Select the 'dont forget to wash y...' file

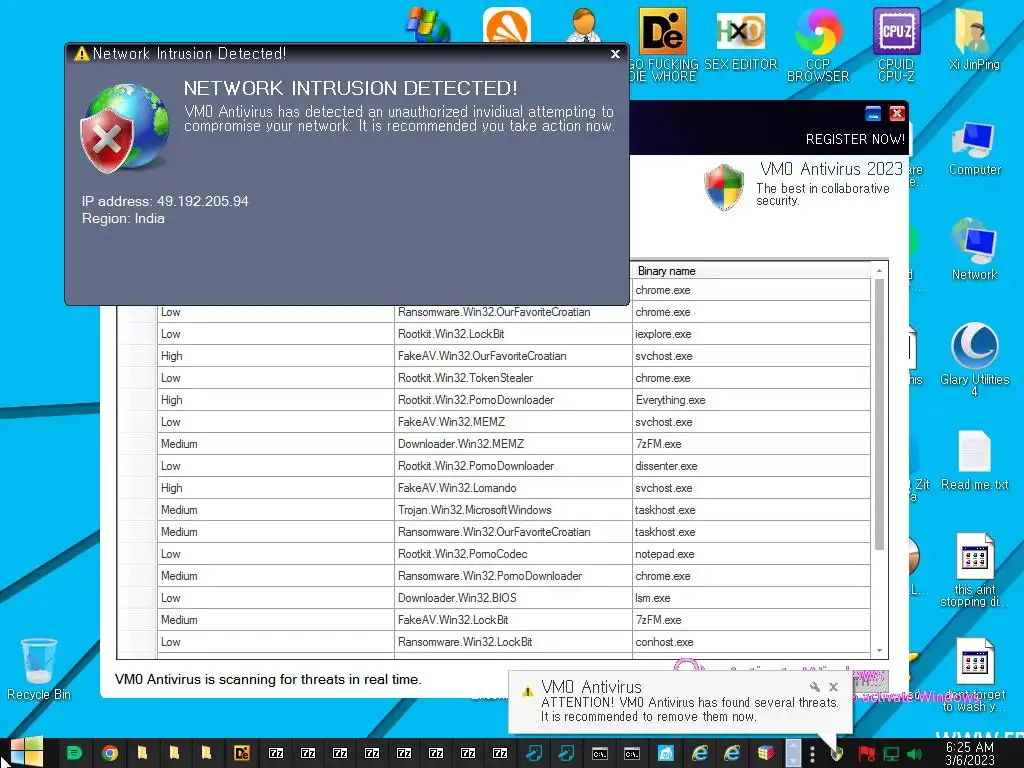point(974,675)
